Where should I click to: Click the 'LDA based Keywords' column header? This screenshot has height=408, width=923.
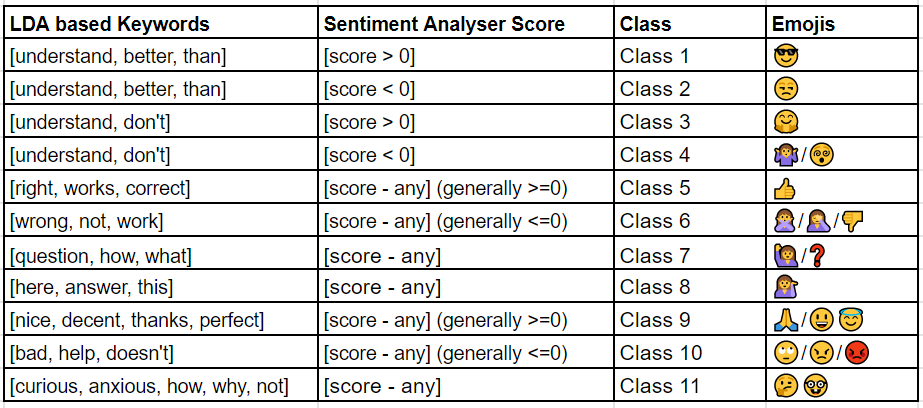tap(109, 23)
